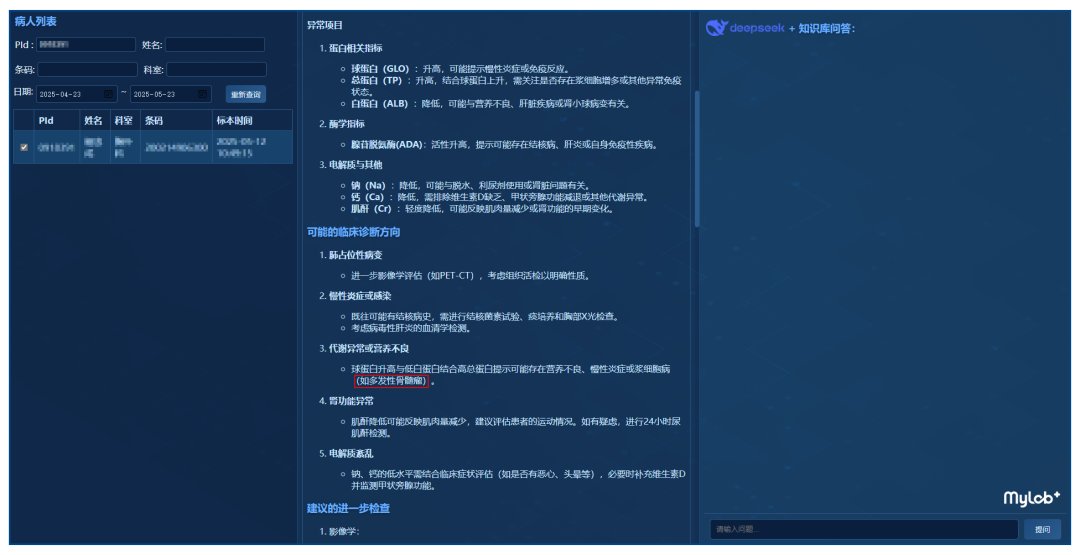This screenshot has width=1080, height=555.
Task: Click the 病人列表 panel title
Action: click(36, 21)
